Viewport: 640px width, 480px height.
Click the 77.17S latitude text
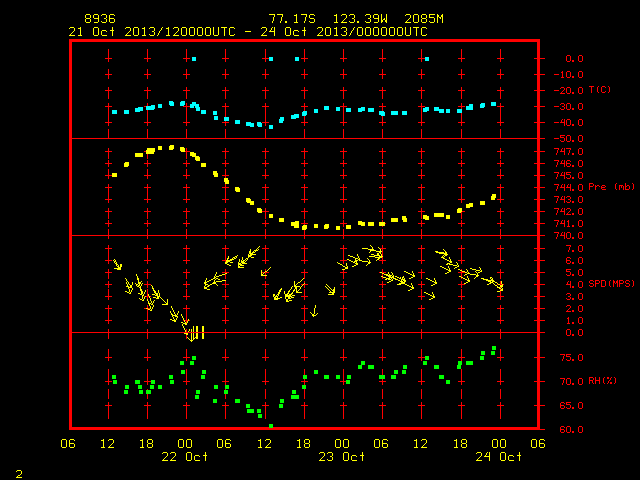[292, 19]
